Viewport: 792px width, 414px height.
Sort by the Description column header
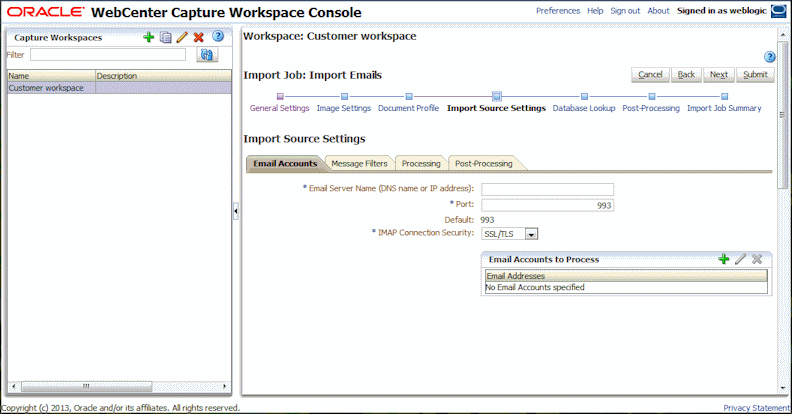[x=164, y=76]
